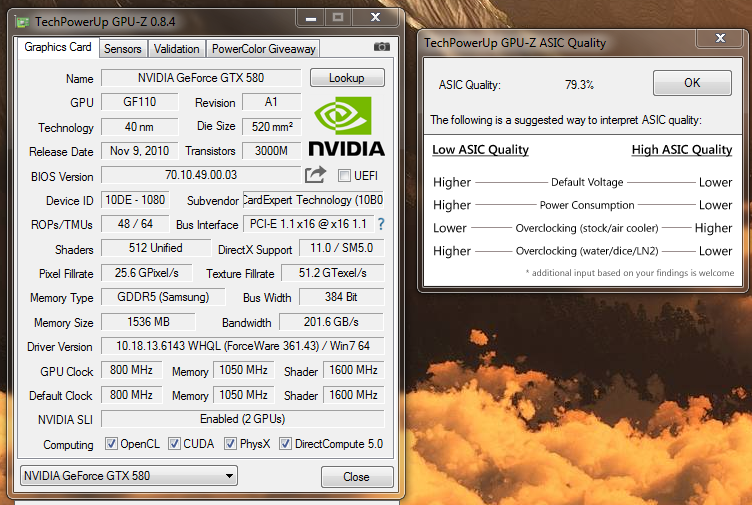Enable the UEFI checkbox

coord(344,176)
